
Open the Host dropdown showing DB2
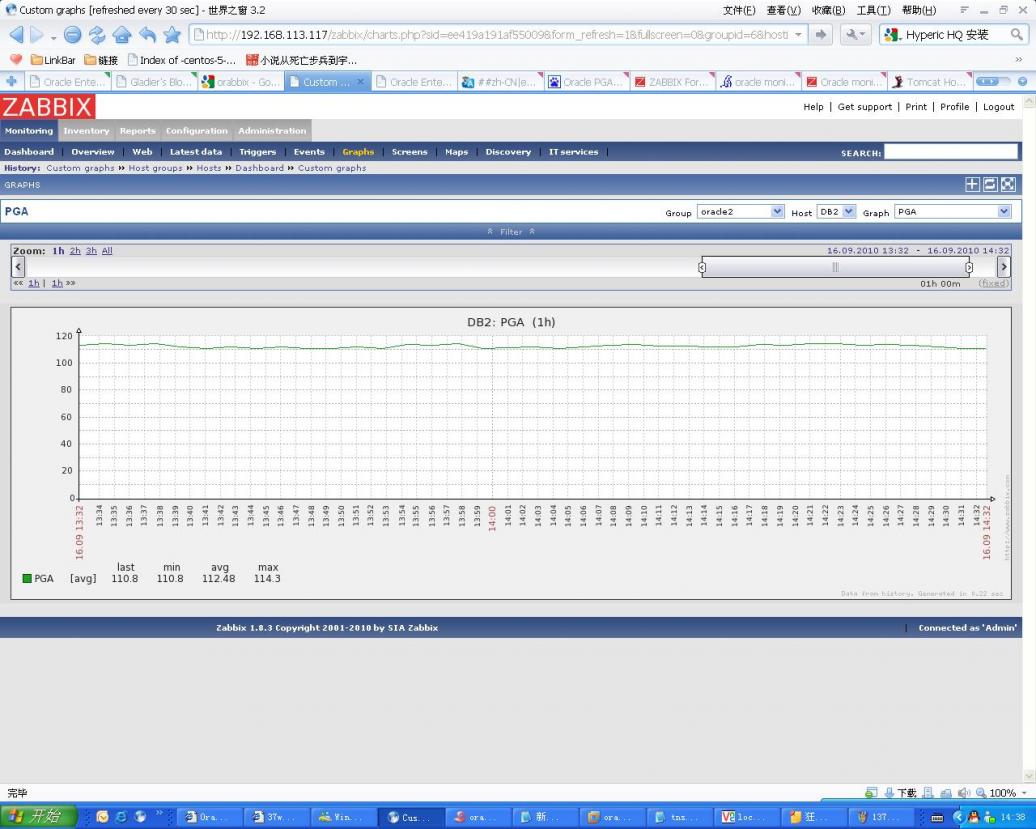836,212
